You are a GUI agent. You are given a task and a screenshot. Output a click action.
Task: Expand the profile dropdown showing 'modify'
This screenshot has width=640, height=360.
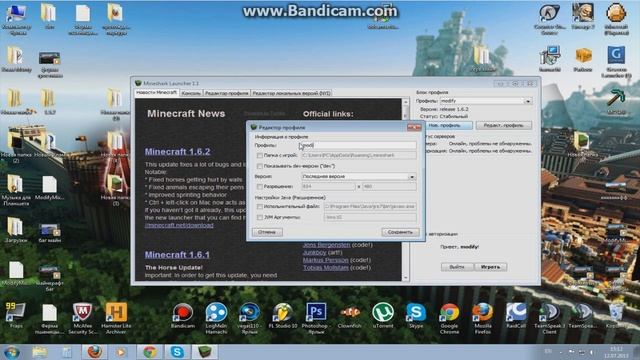(x=528, y=101)
